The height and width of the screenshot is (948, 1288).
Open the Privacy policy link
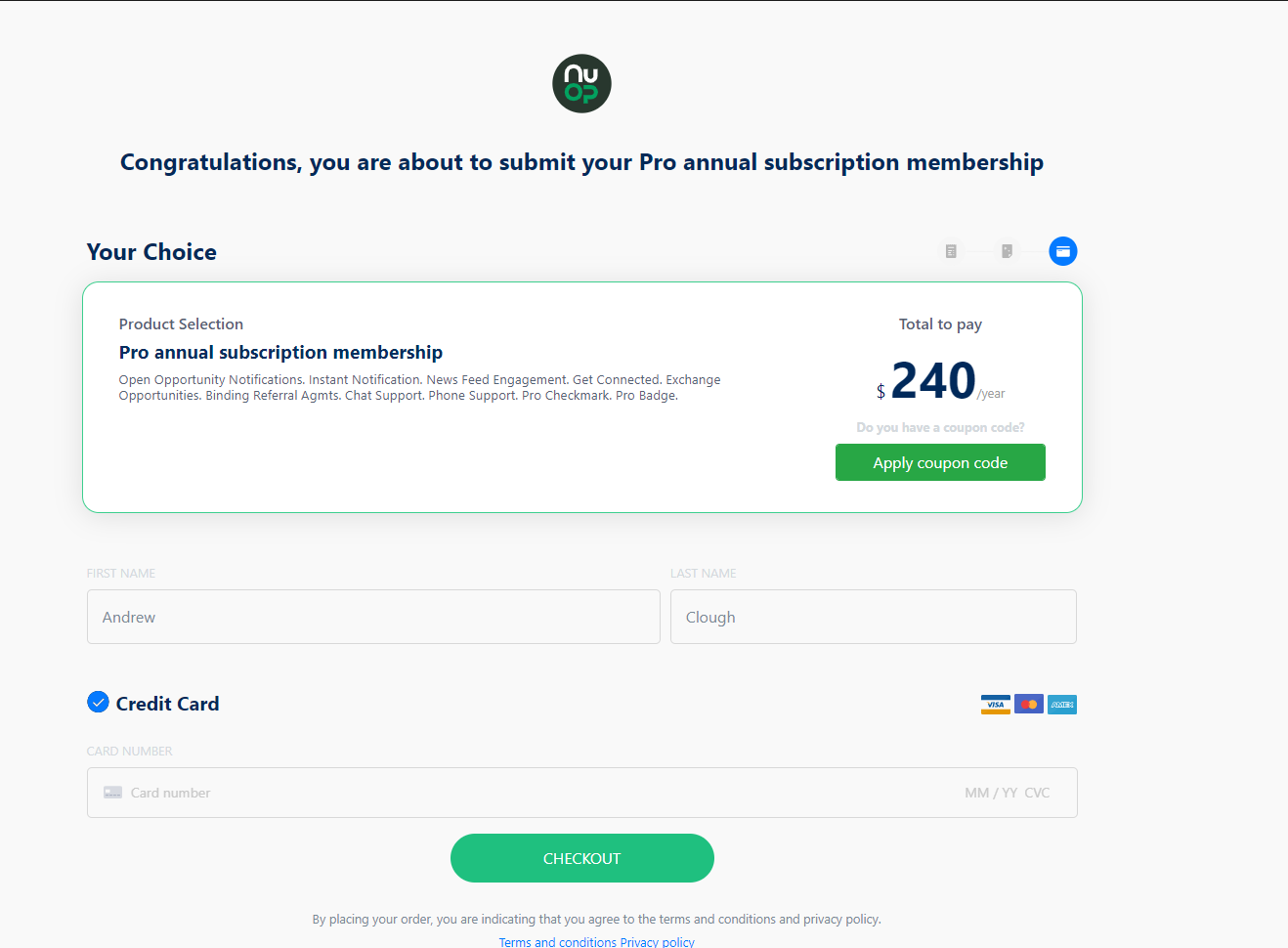point(658,942)
